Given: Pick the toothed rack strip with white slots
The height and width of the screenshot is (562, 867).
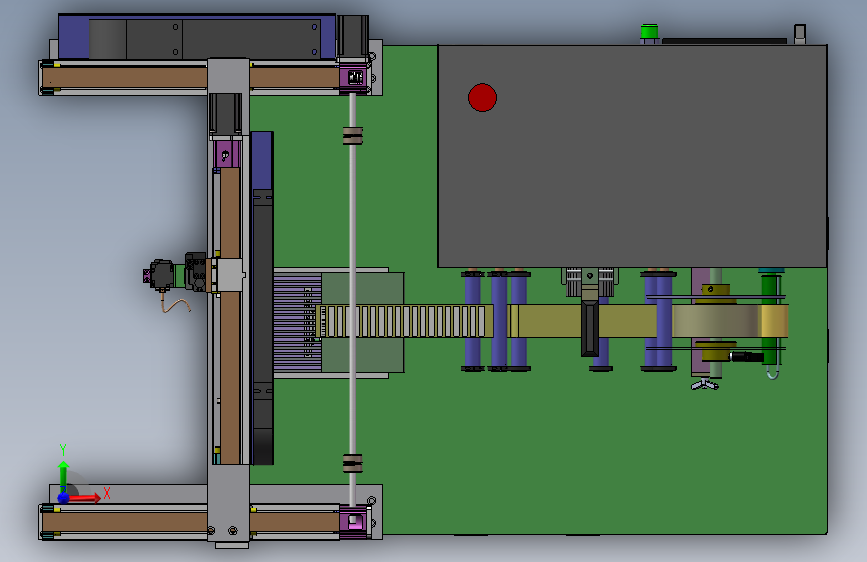Looking at the screenshot, I should [x=403, y=321].
